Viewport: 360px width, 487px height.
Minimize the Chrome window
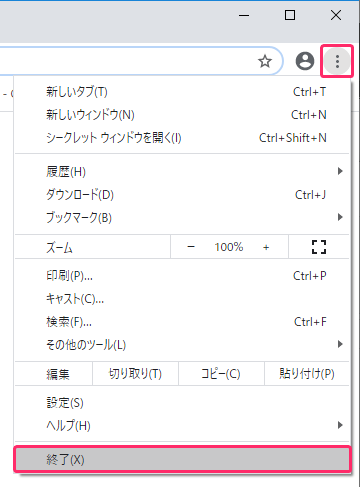[244, 15]
